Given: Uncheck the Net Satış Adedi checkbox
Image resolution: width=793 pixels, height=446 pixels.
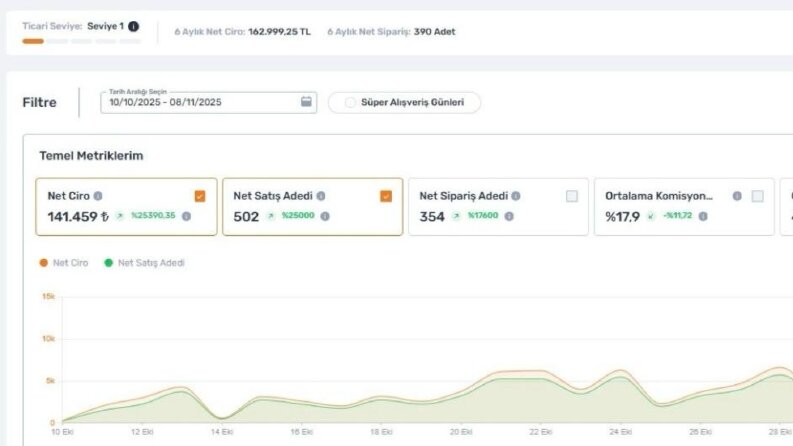Looking at the screenshot, I should [x=386, y=196].
